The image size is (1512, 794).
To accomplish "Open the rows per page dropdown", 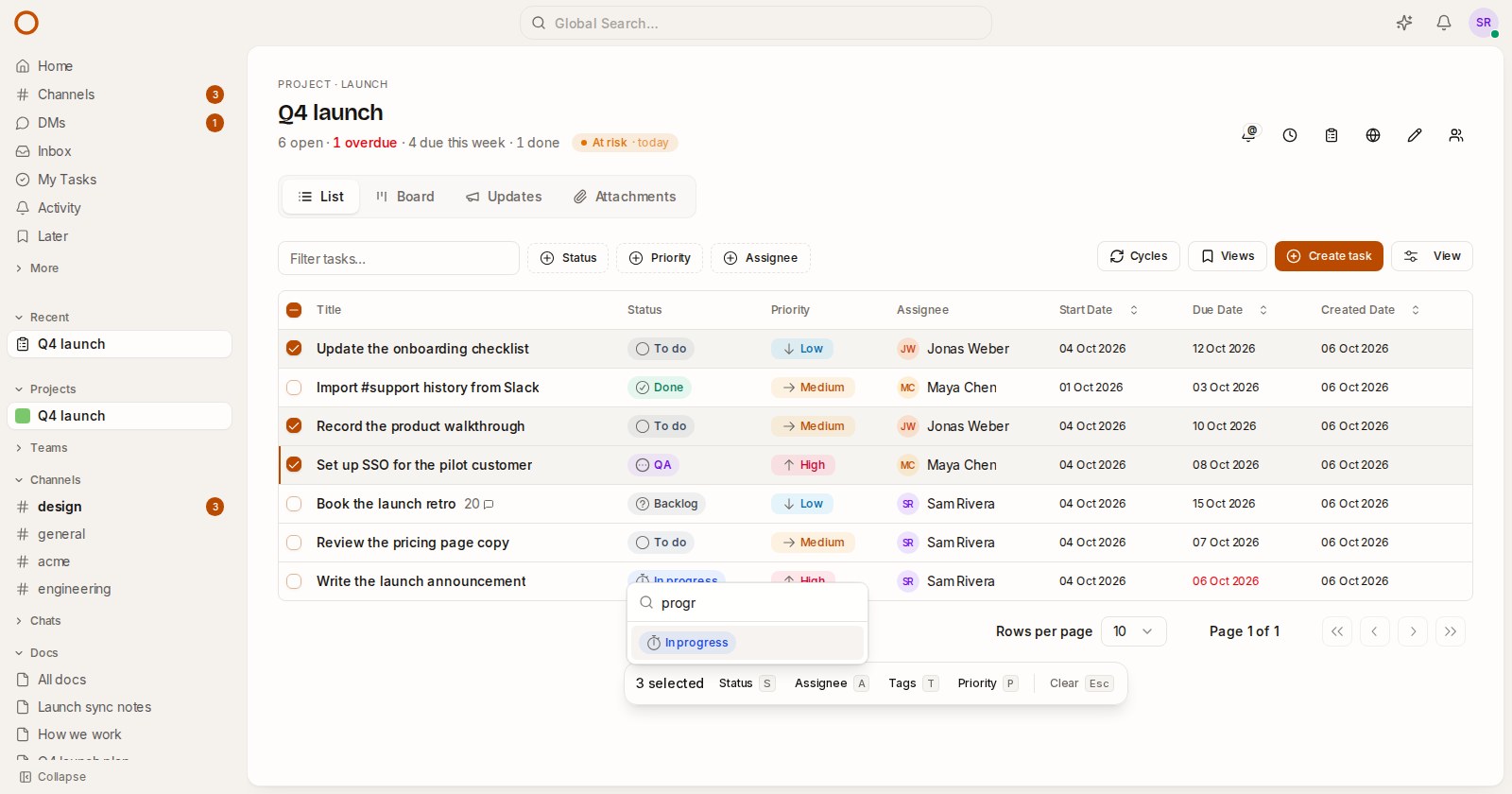I will (x=1133, y=631).
